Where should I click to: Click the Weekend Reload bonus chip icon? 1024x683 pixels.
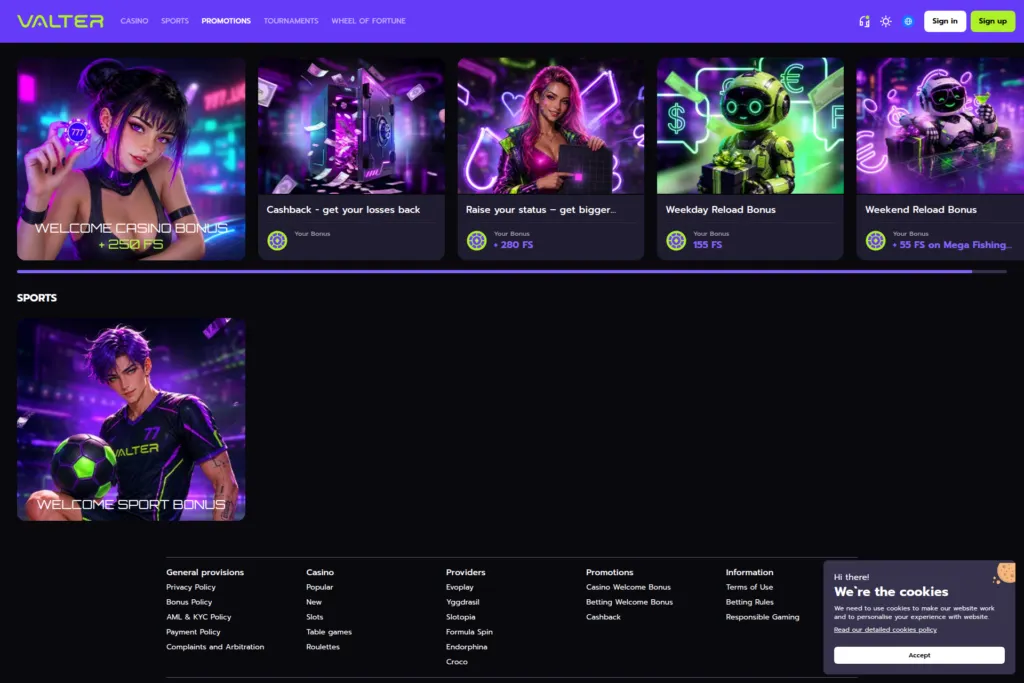click(875, 240)
